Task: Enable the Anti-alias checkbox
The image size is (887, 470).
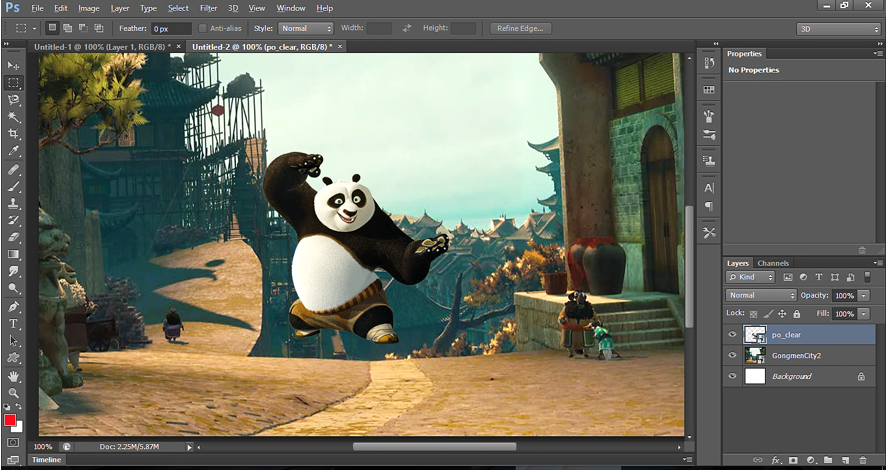Action: click(203, 28)
